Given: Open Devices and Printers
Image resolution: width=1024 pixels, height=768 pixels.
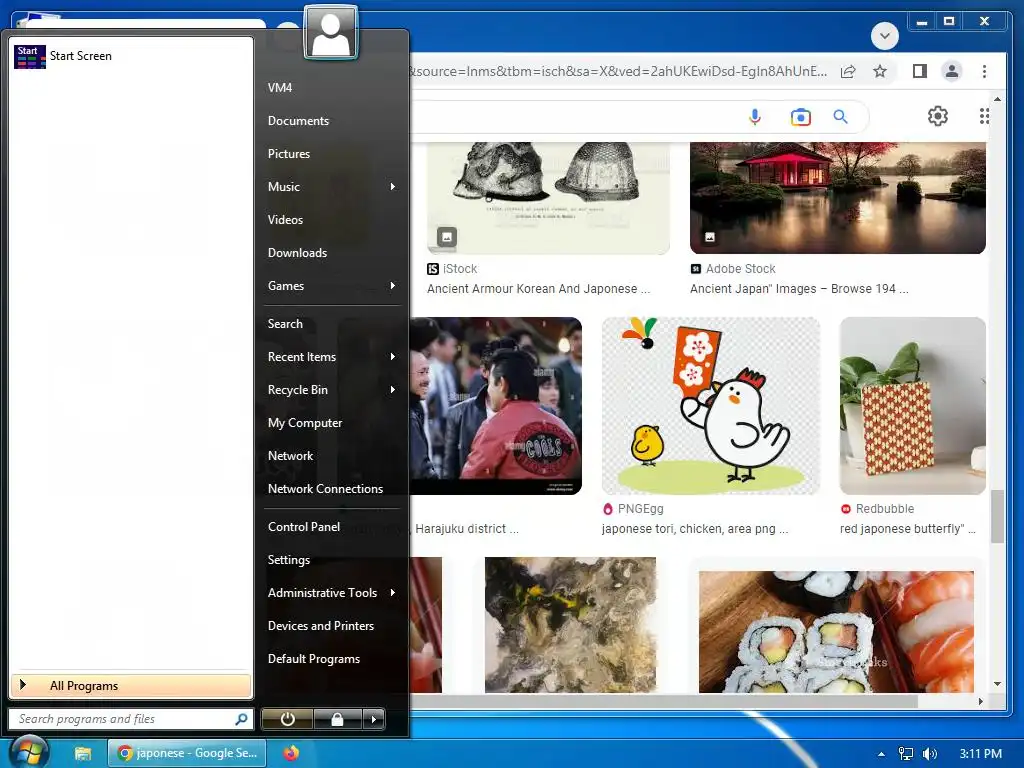Looking at the screenshot, I should (321, 626).
